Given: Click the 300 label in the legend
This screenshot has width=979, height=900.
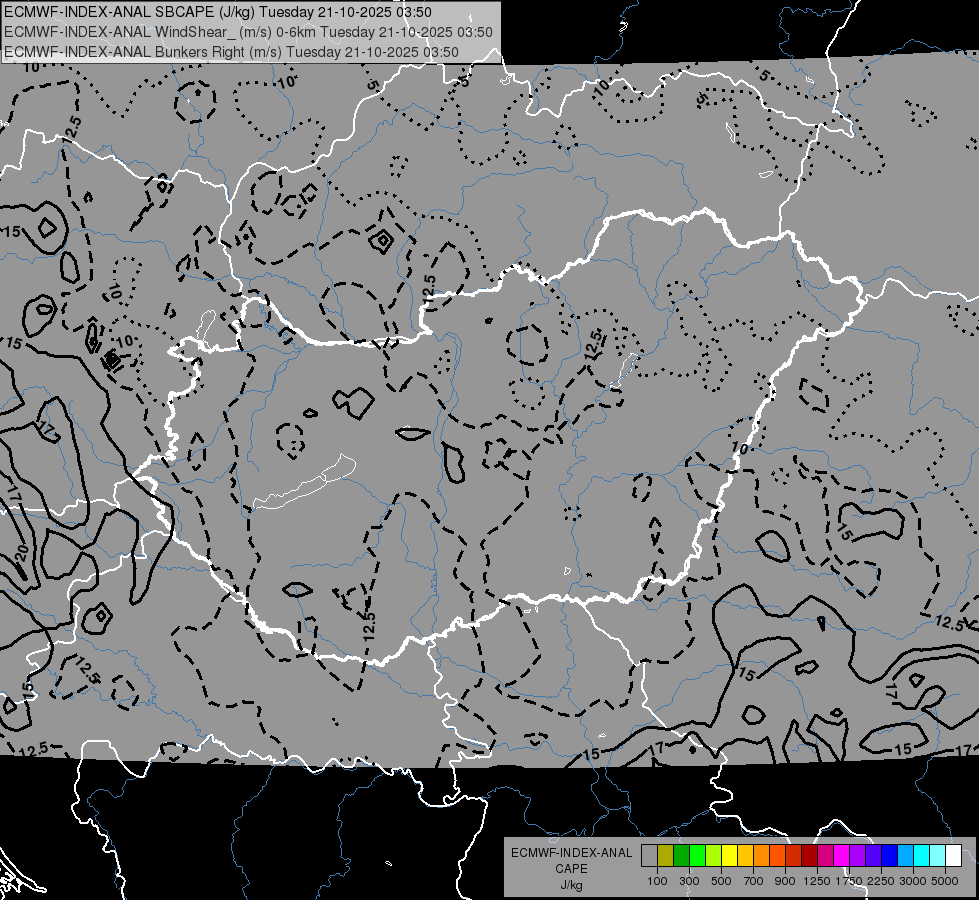Looking at the screenshot, I should (689, 881).
